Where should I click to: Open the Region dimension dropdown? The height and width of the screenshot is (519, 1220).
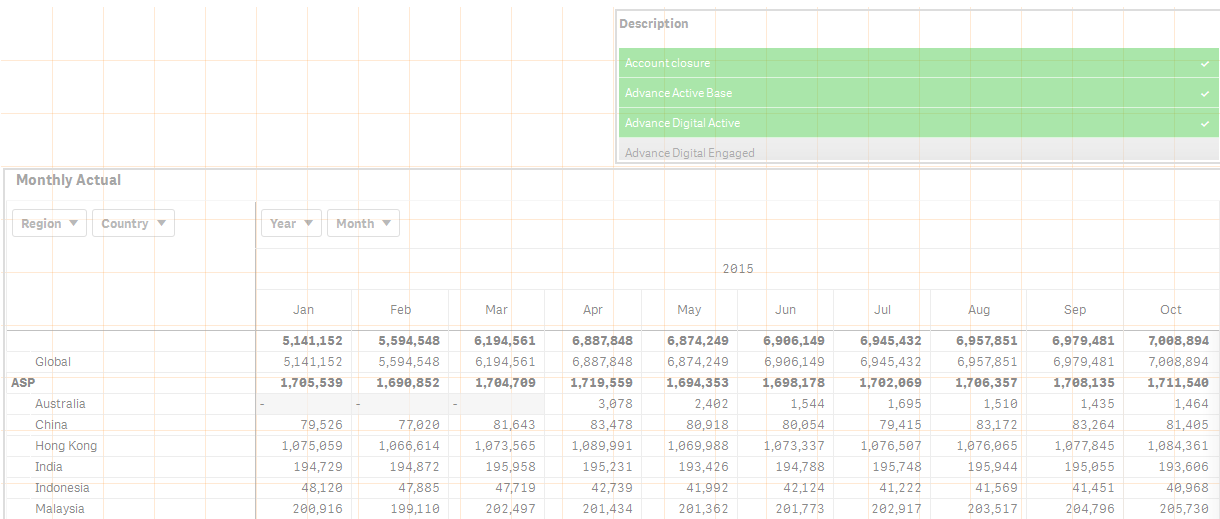[49, 223]
